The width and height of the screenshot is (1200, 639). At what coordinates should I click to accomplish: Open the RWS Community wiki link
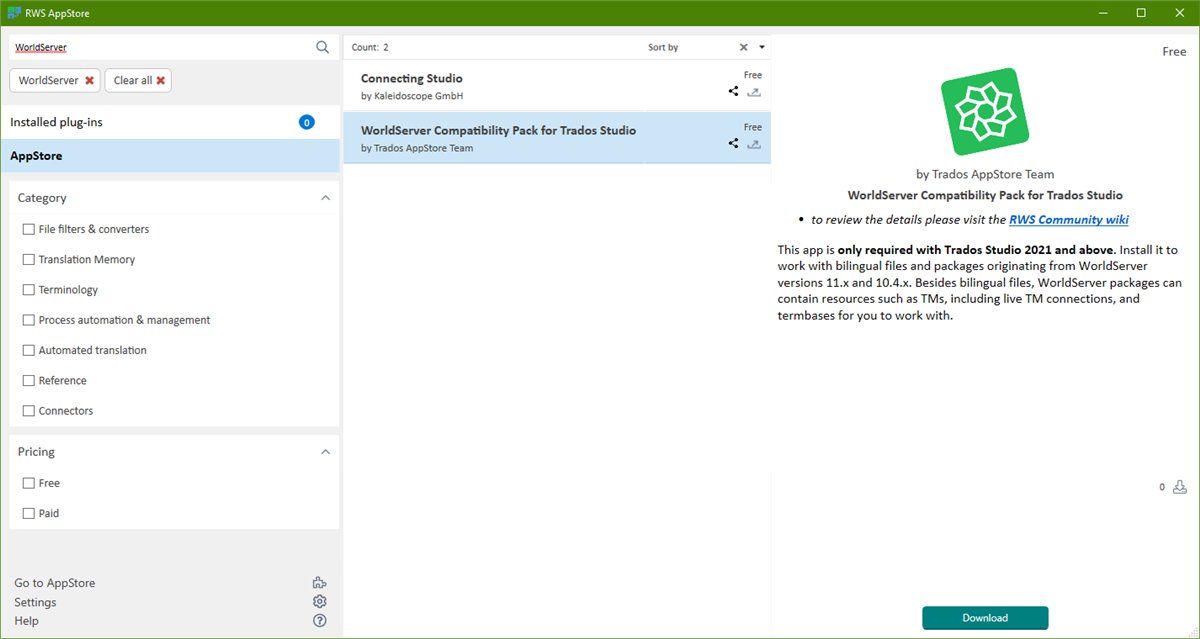pos(1069,219)
